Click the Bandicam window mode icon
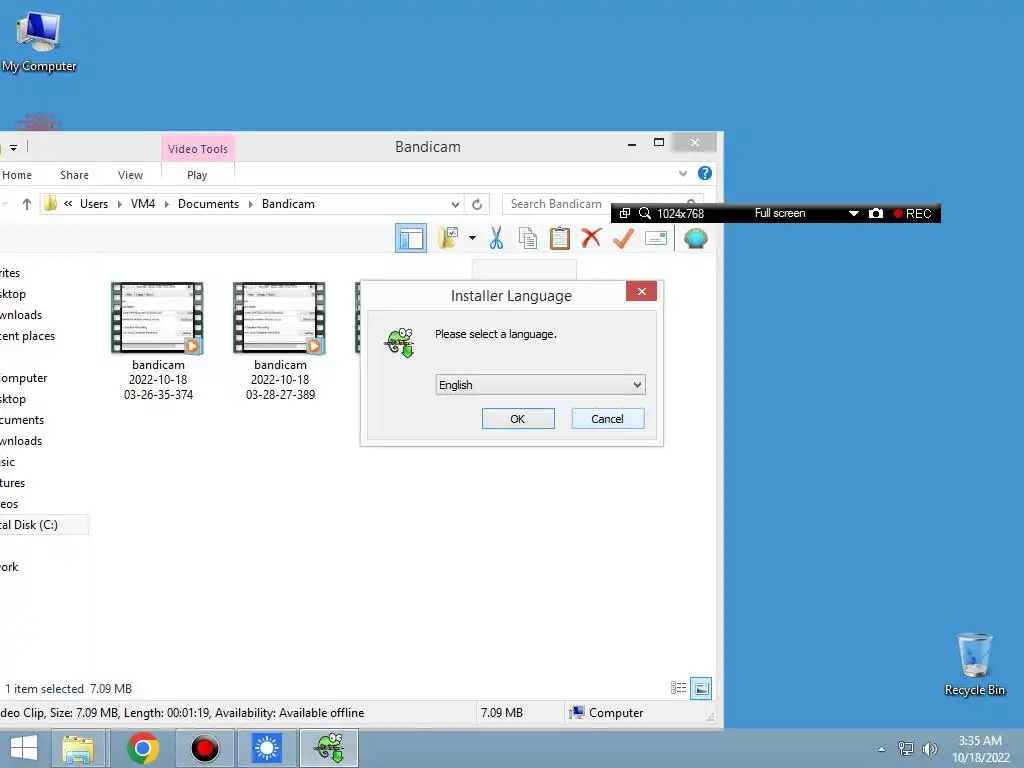Screen dimensions: 1024x768 point(624,214)
